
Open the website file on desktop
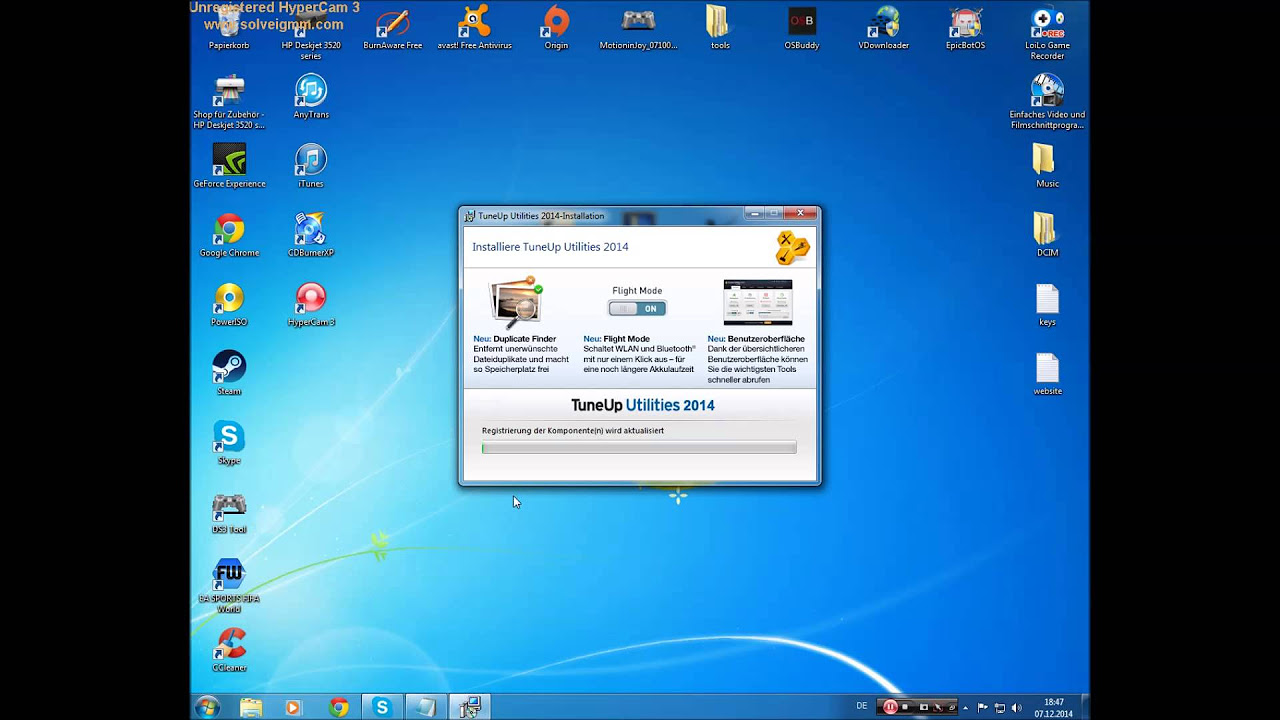pos(1047,373)
